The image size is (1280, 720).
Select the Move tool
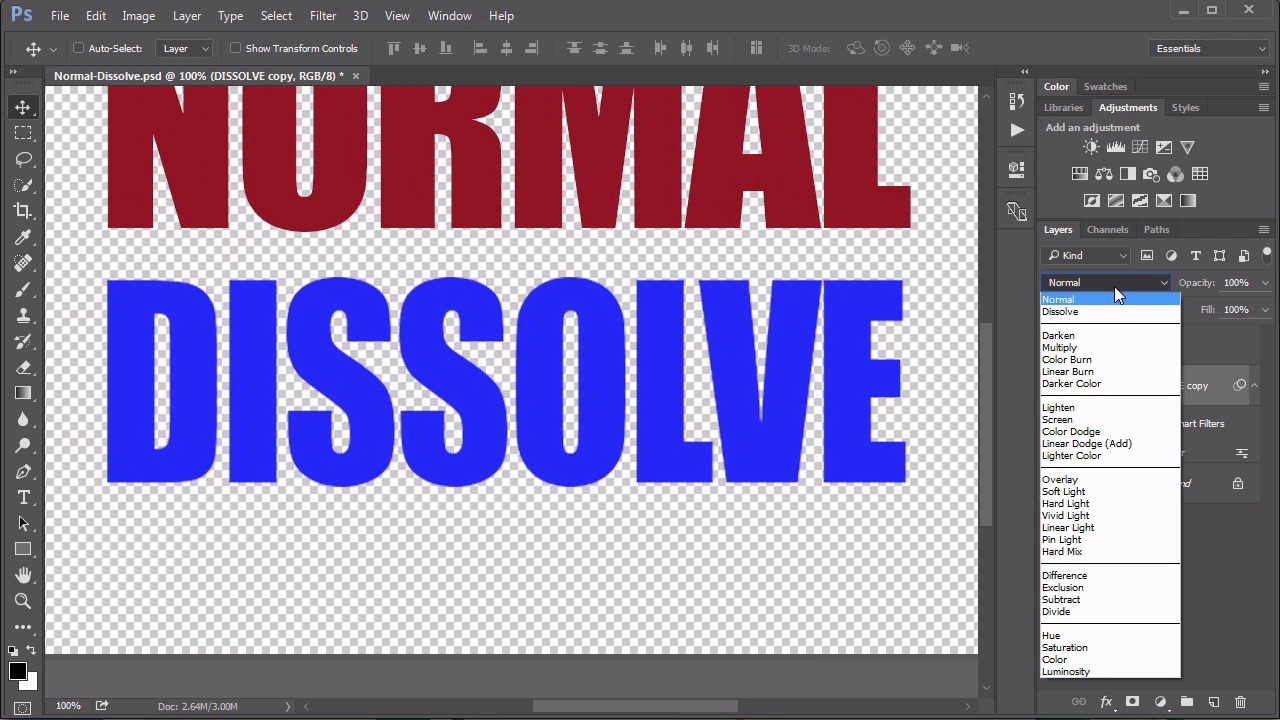click(x=23, y=107)
